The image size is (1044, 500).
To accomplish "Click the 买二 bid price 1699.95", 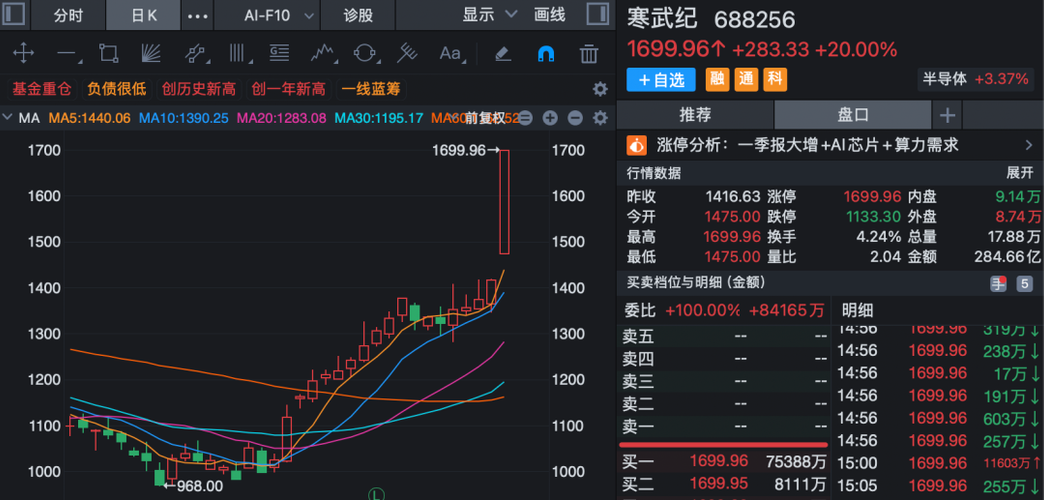I will coord(718,483).
